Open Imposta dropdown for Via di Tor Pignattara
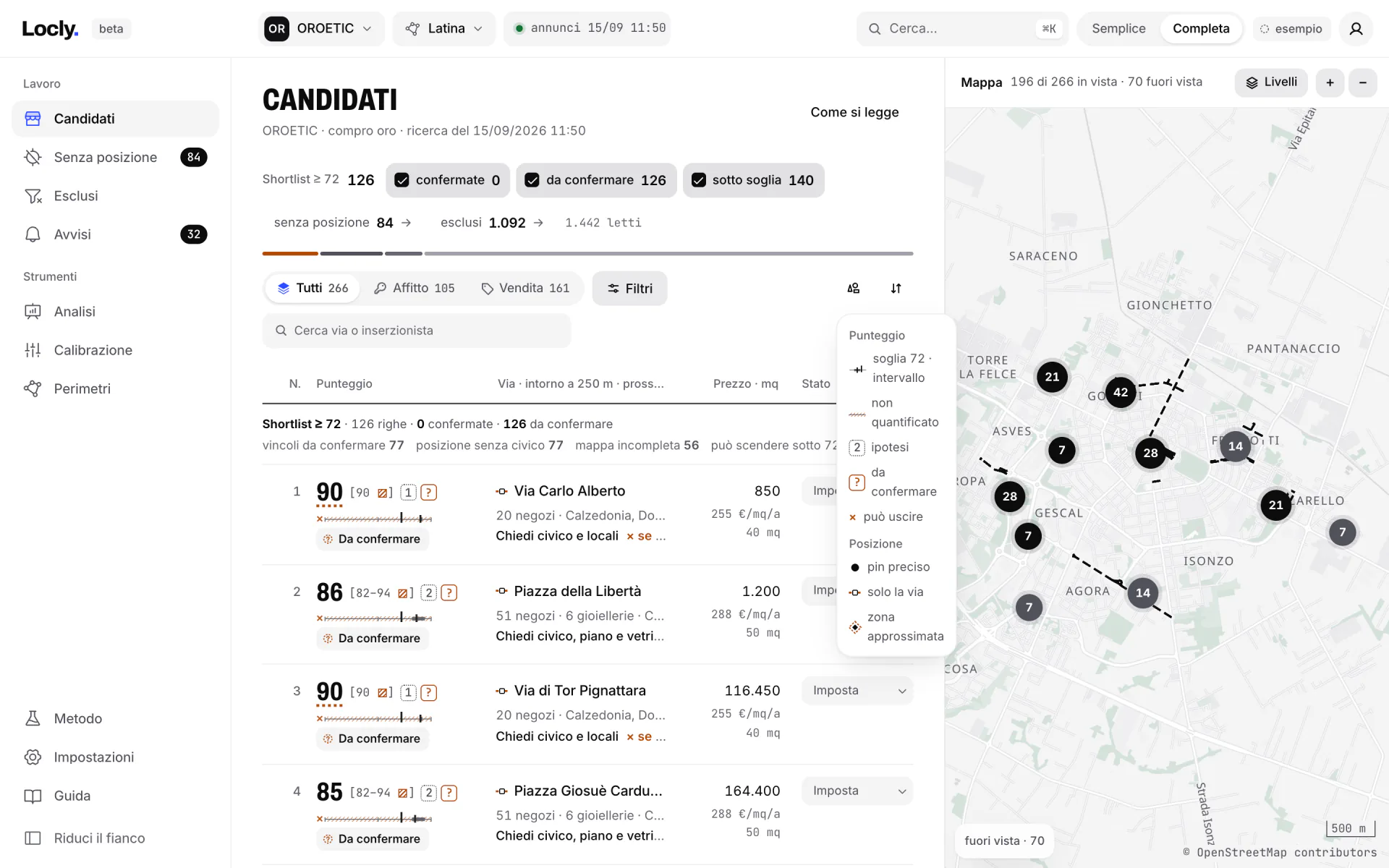The width and height of the screenshot is (1389, 868). pos(857,691)
